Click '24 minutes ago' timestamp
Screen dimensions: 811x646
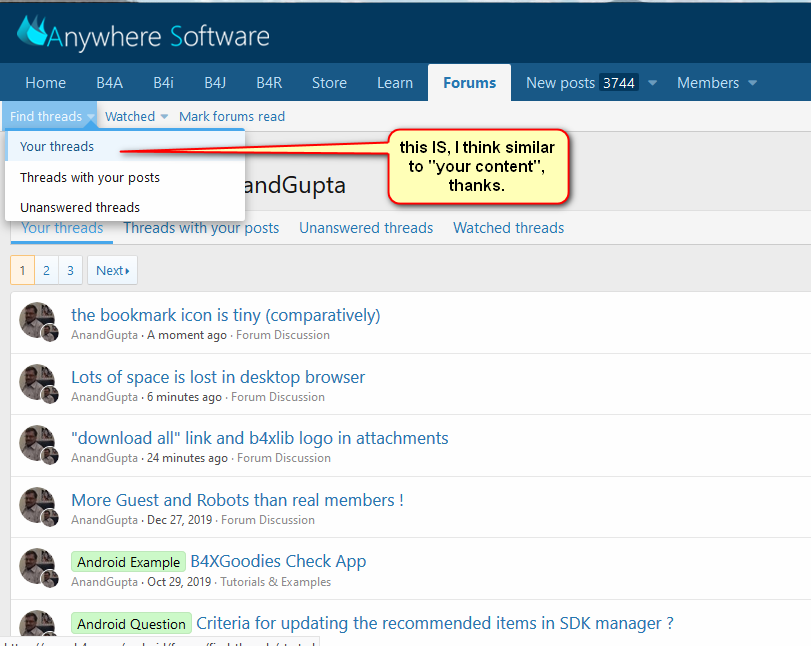coord(187,458)
